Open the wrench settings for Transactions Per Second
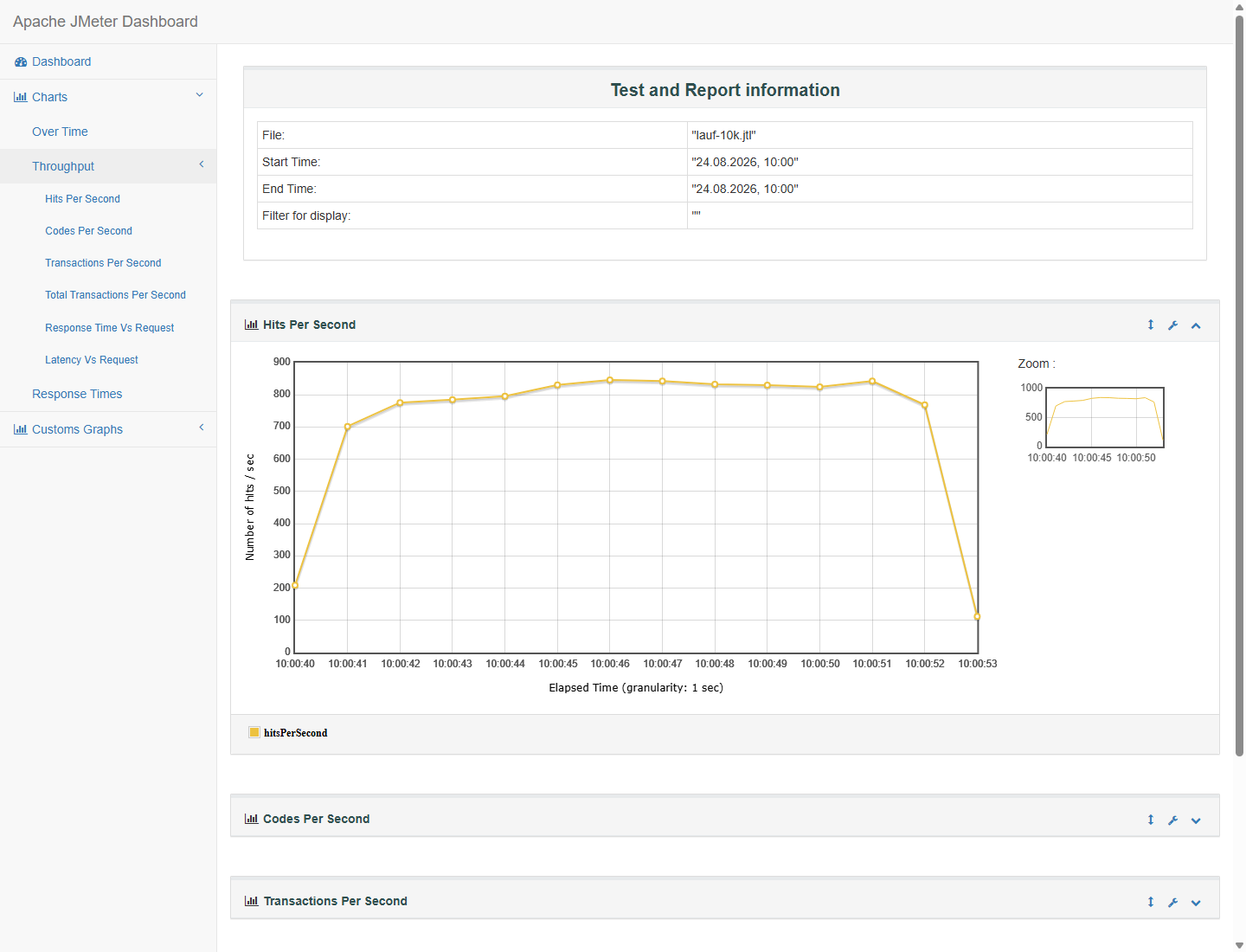This screenshot has height=952, width=1246. [x=1173, y=903]
